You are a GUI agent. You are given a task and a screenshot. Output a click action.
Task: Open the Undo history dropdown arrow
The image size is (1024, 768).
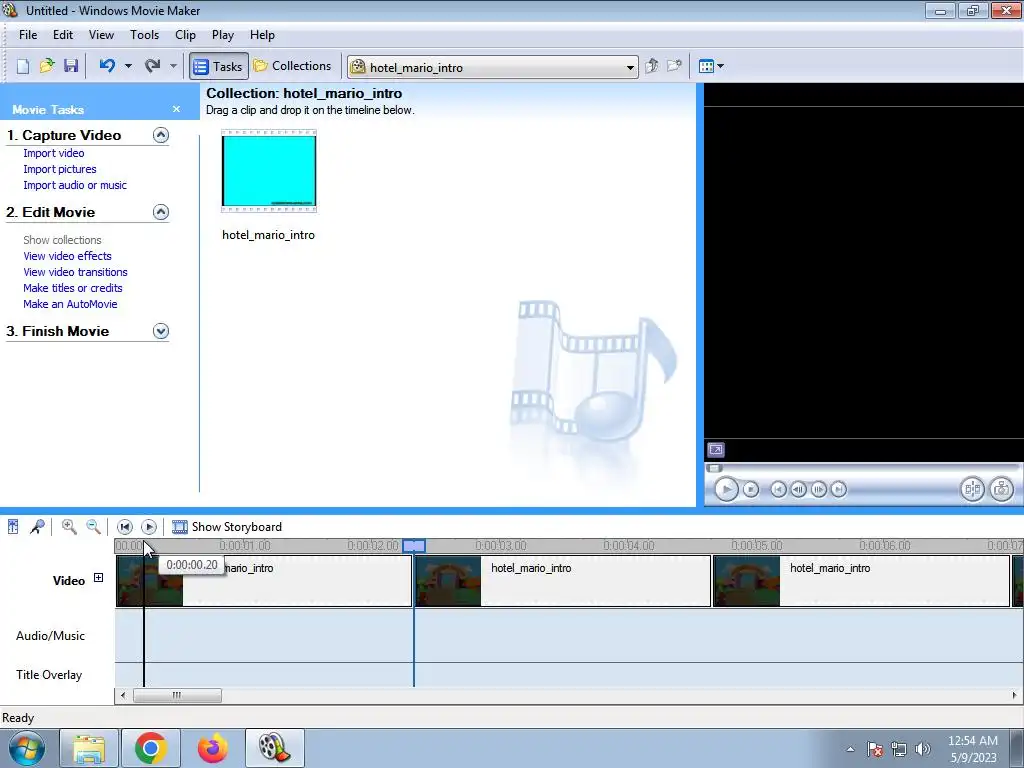tap(128, 66)
